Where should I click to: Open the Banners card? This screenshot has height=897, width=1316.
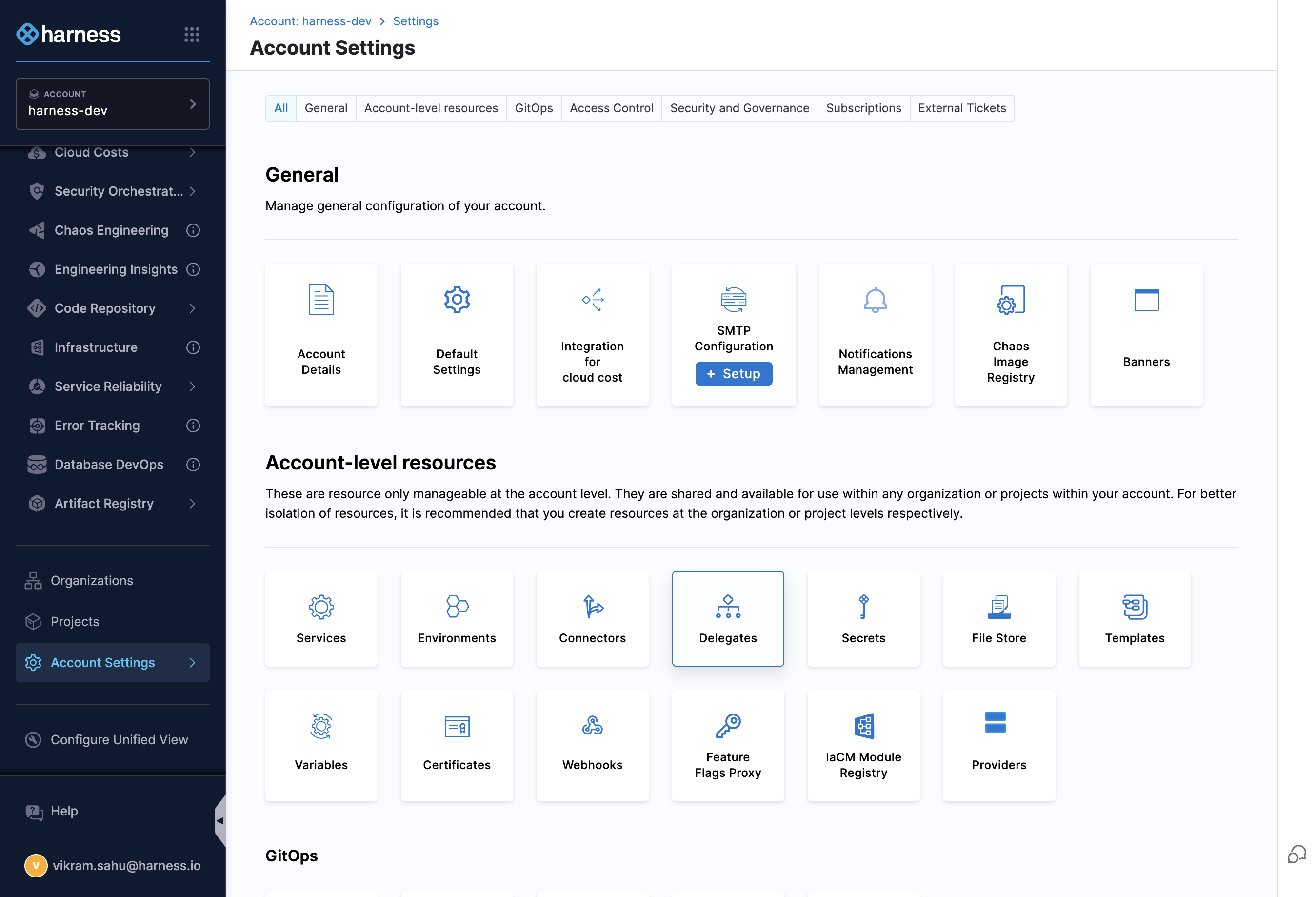point(1146,335)
